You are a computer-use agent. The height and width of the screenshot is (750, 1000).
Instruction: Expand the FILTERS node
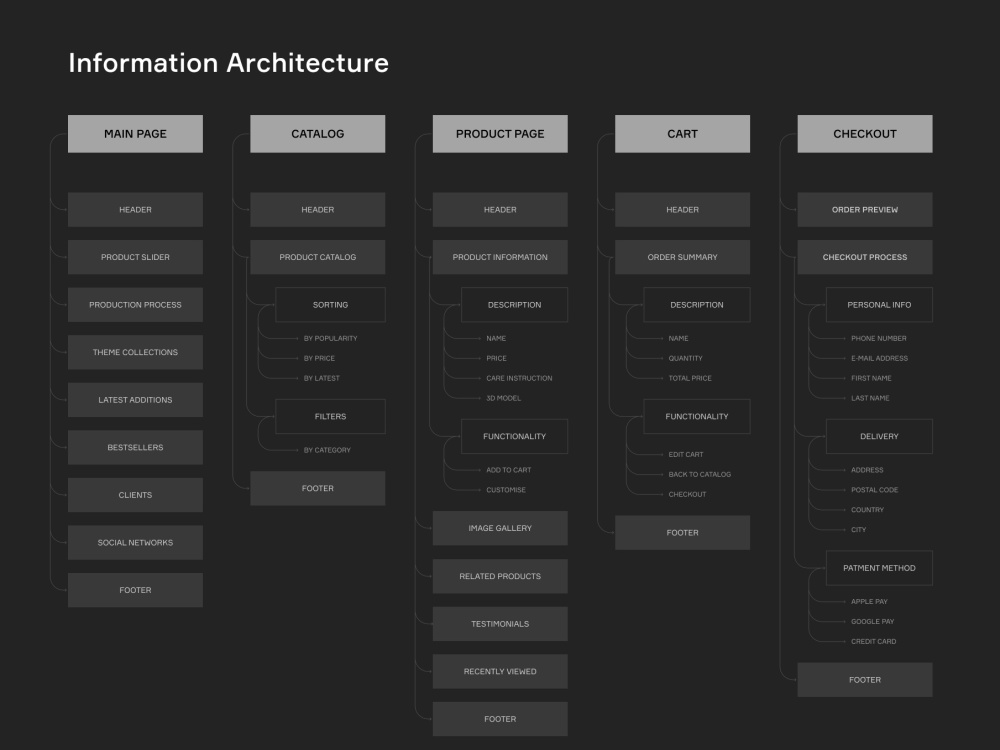click(330, 416)
